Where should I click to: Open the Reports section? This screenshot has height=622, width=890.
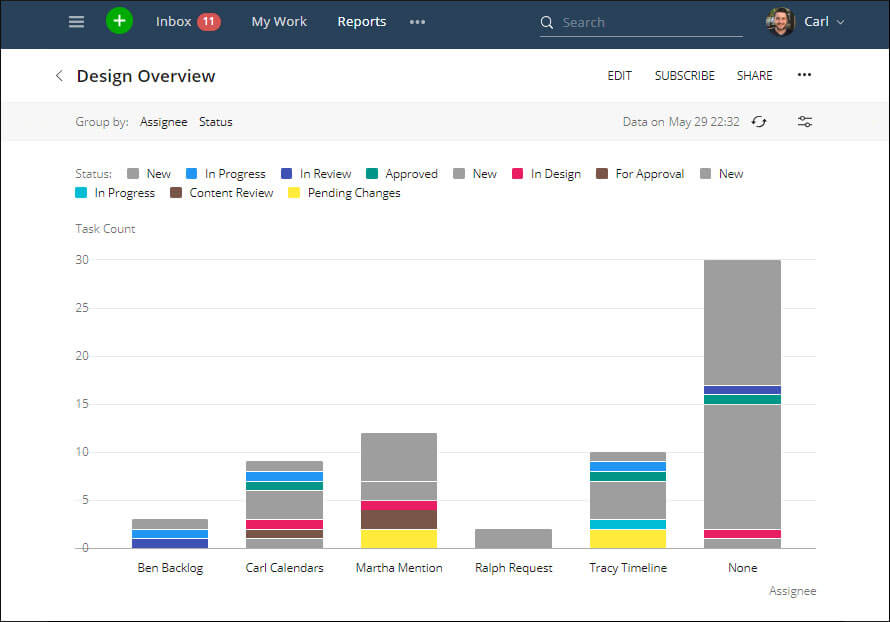tap(361, 21)
